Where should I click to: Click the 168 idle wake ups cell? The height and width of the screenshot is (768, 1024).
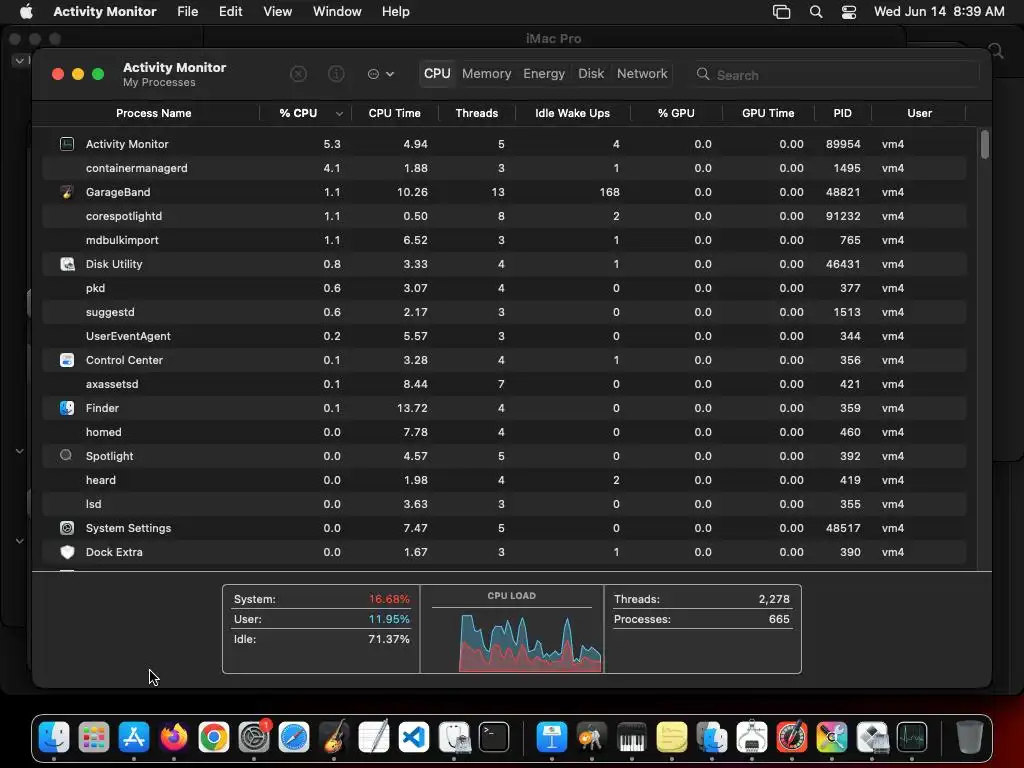point(609,192)
